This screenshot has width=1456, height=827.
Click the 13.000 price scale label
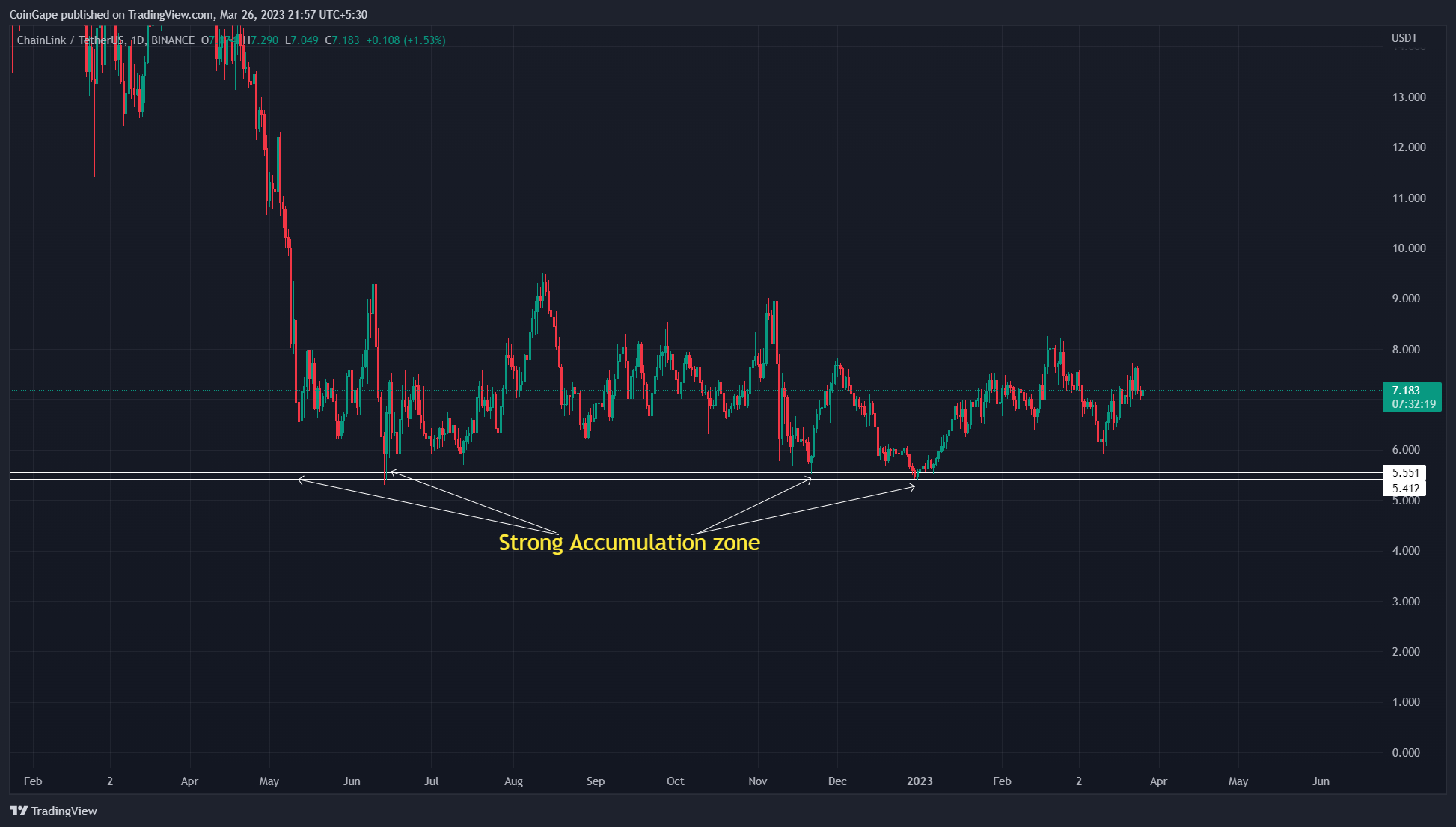[1408, 97]
